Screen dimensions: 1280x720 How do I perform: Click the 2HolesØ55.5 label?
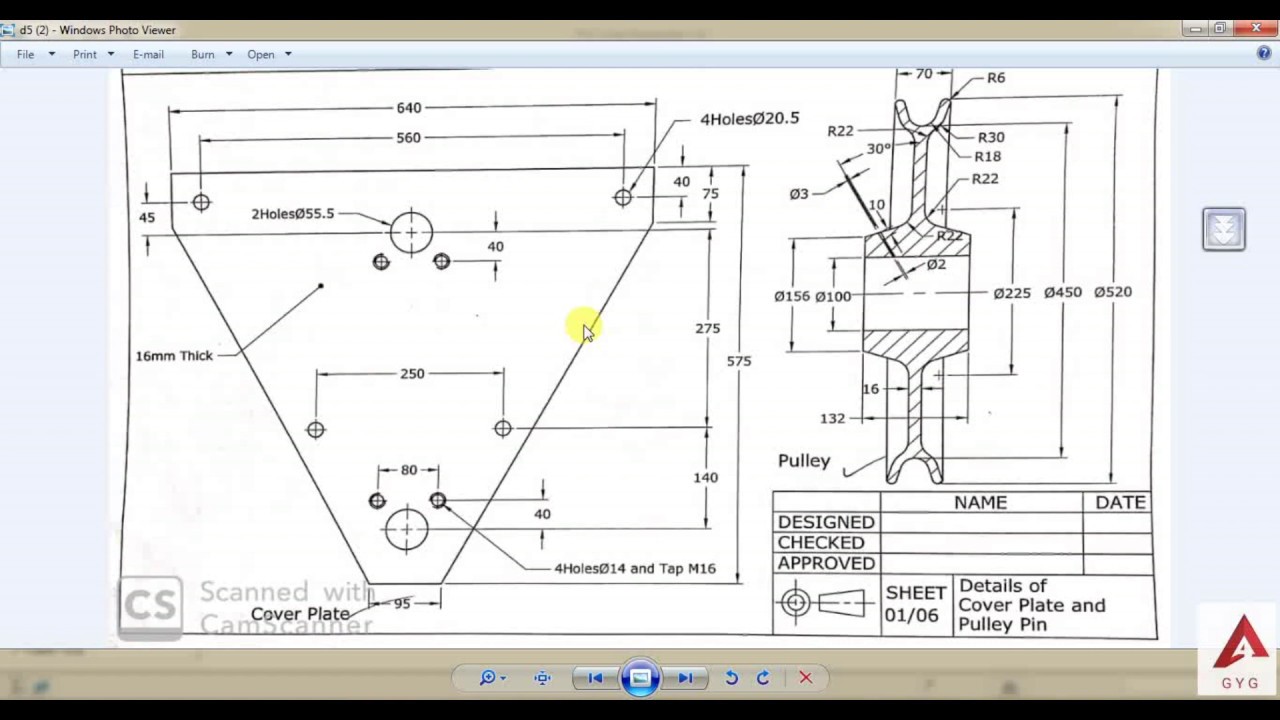[x=293, y=214]
